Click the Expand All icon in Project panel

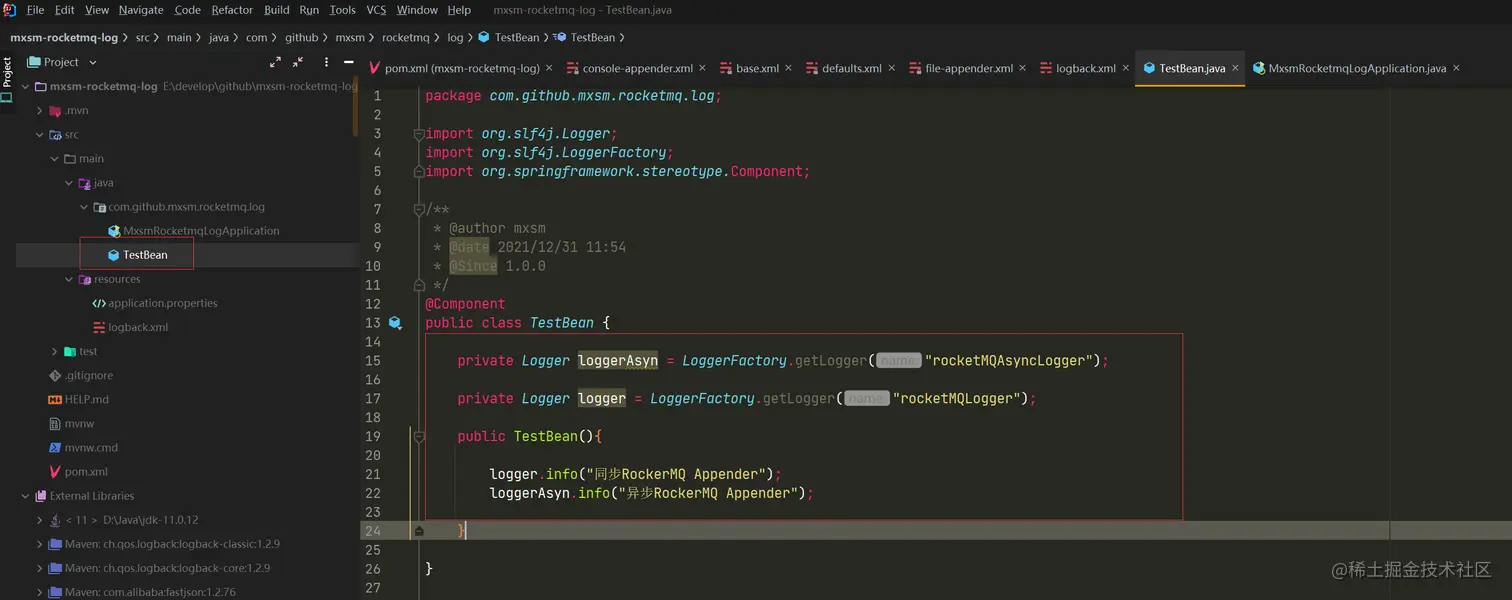pyautogui.click(x=276, y=62)
